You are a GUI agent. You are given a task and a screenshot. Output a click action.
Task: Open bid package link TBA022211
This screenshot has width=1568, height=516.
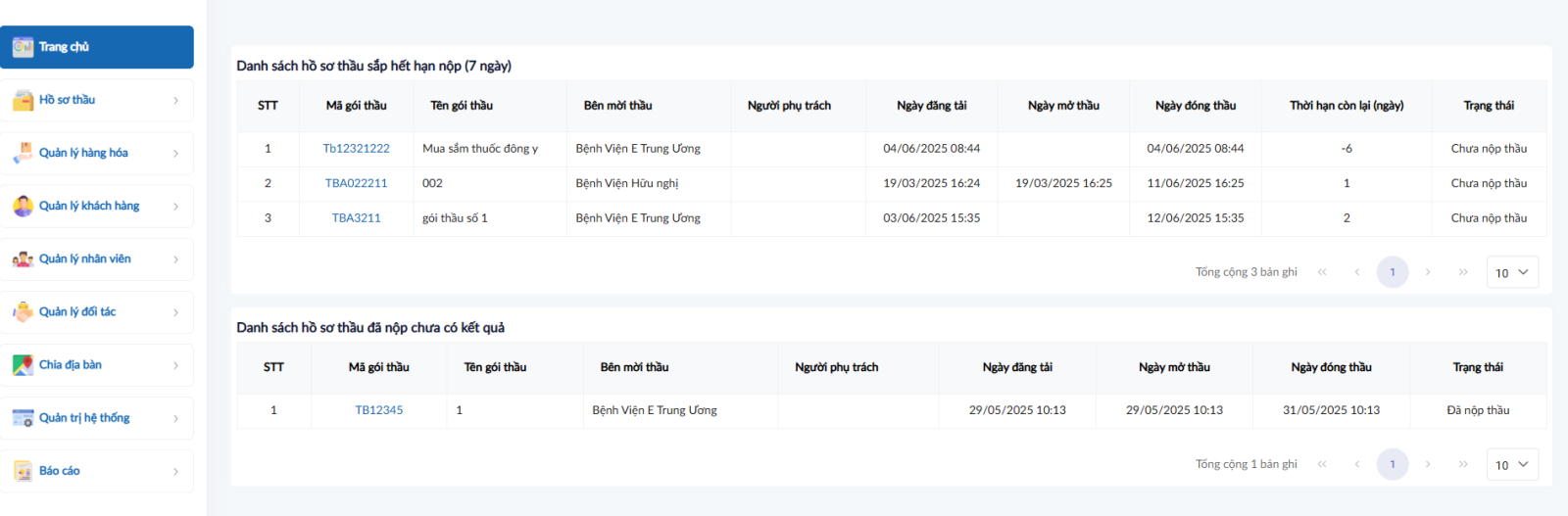click(x=356, y=183)
